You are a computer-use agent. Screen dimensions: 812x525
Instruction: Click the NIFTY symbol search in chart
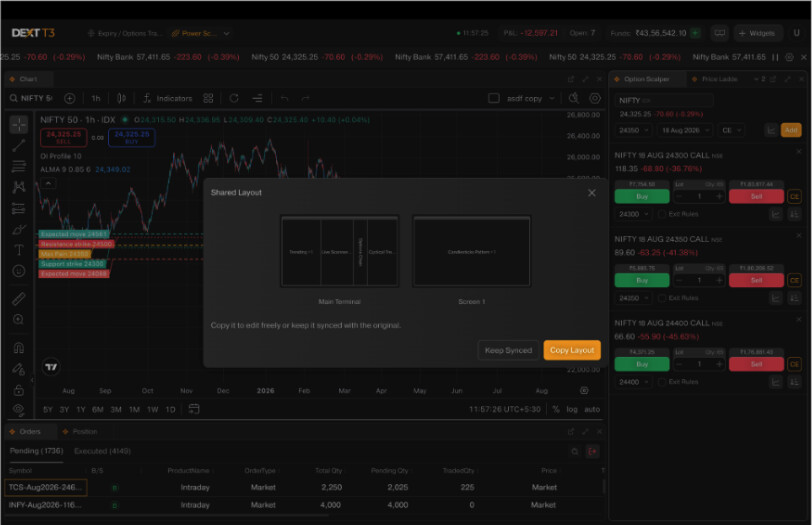click(31, 98)
